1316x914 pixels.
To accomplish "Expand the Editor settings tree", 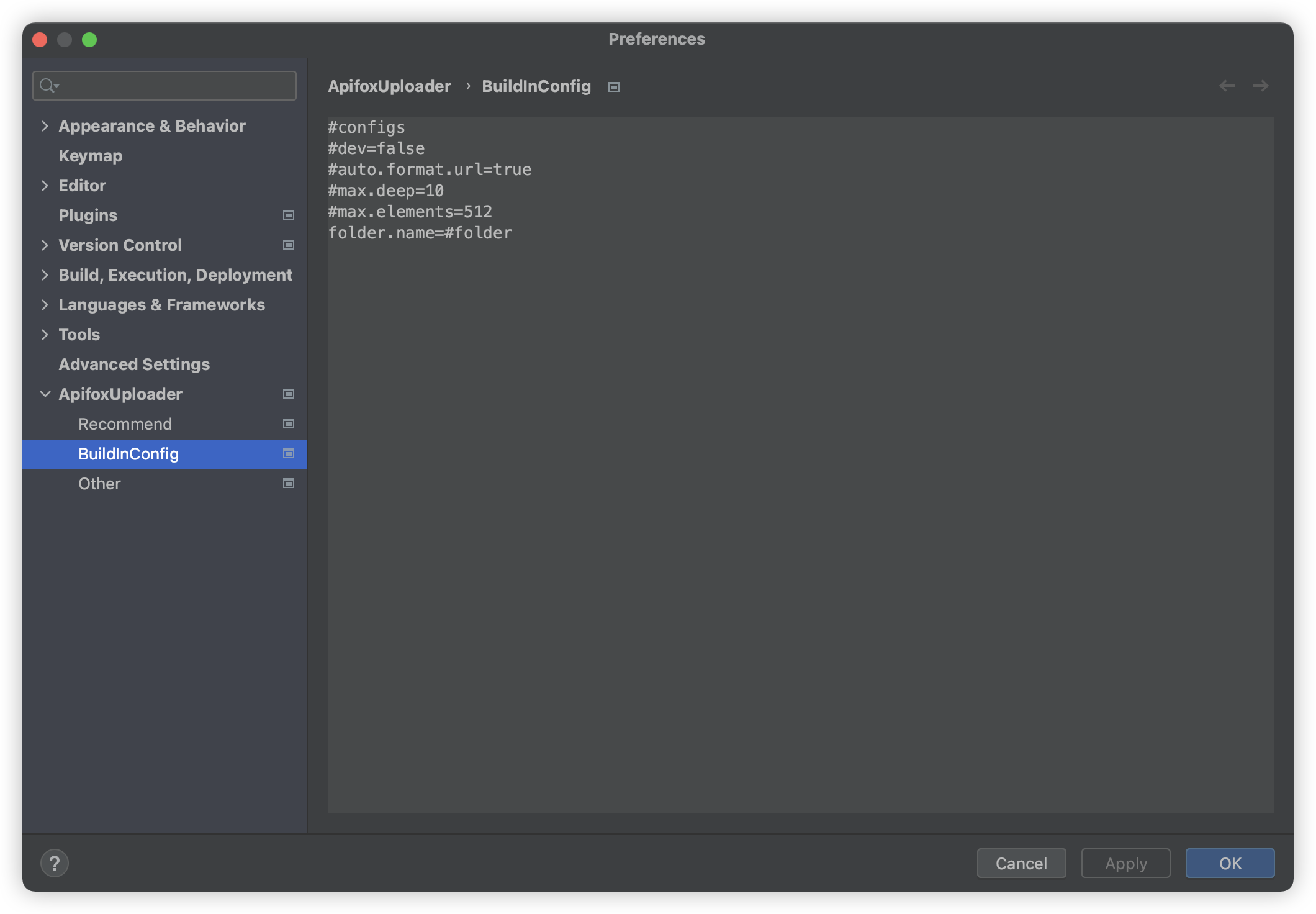I will [45, 186].
